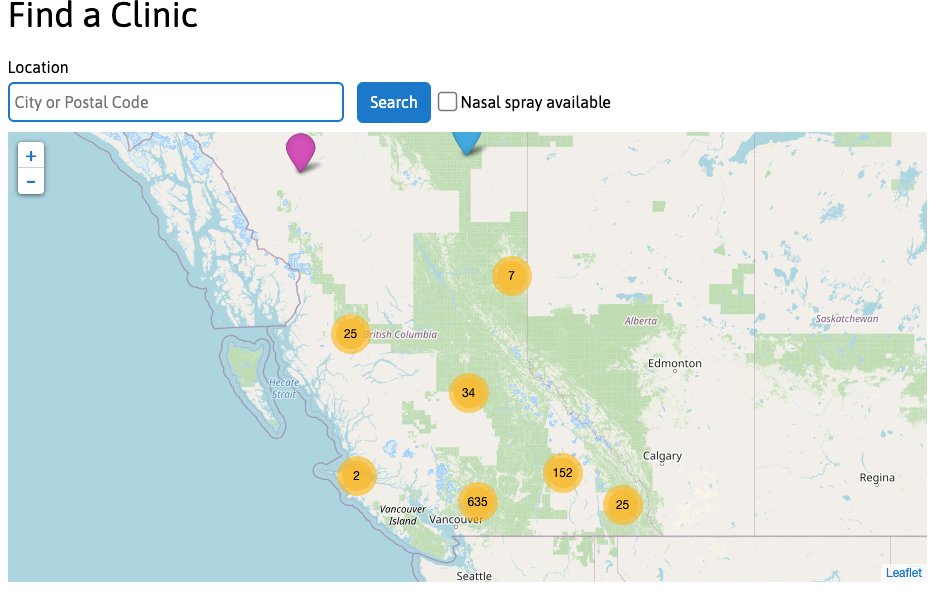Click the Calgary city label on map
Screen dimensions: 946x595
[662, 456]
